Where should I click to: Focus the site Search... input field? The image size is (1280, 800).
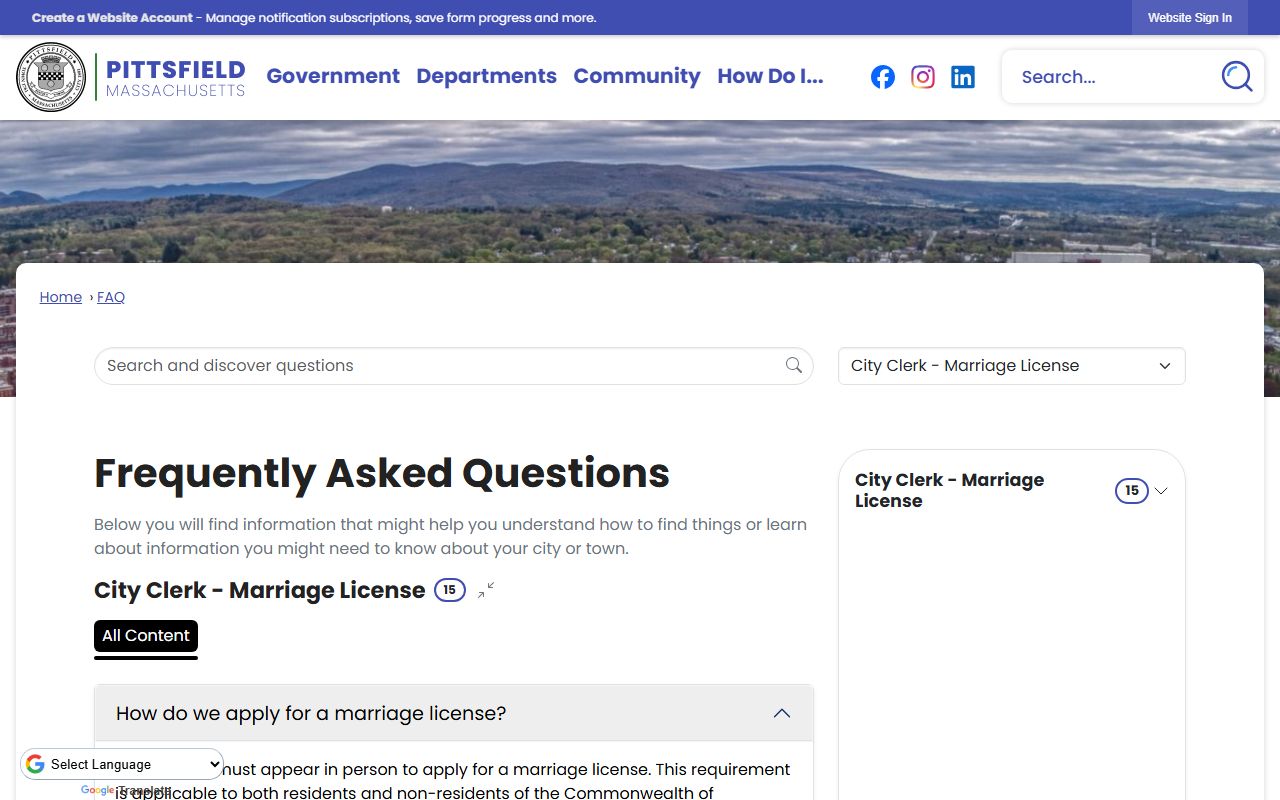tap(1110, 77)
